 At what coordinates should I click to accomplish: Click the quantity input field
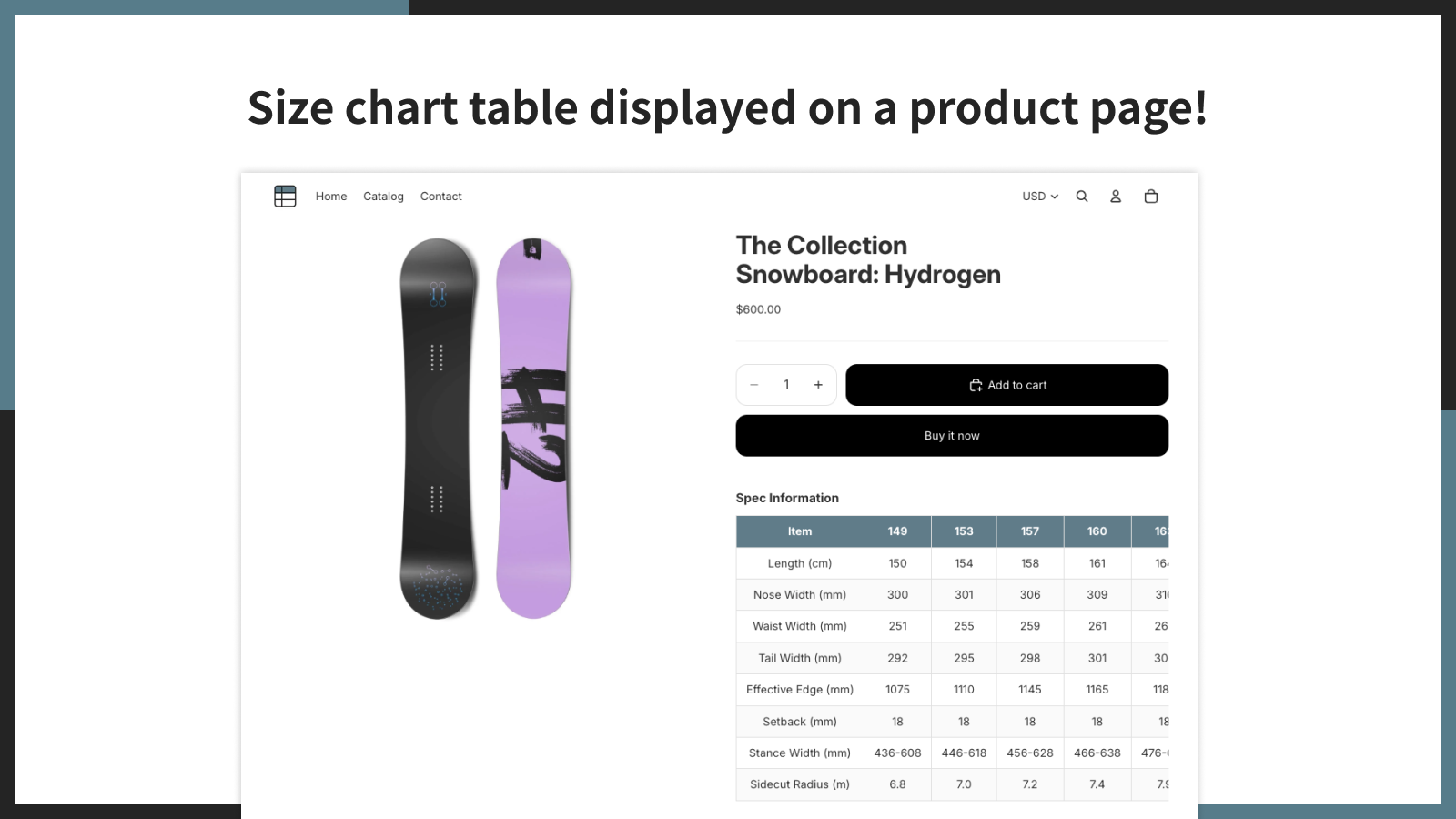pos(786,385)
